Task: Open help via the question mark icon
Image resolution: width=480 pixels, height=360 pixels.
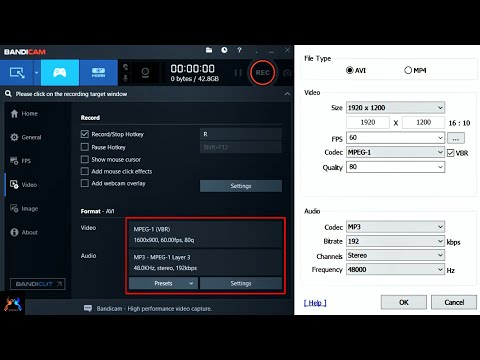Action: 239,50
